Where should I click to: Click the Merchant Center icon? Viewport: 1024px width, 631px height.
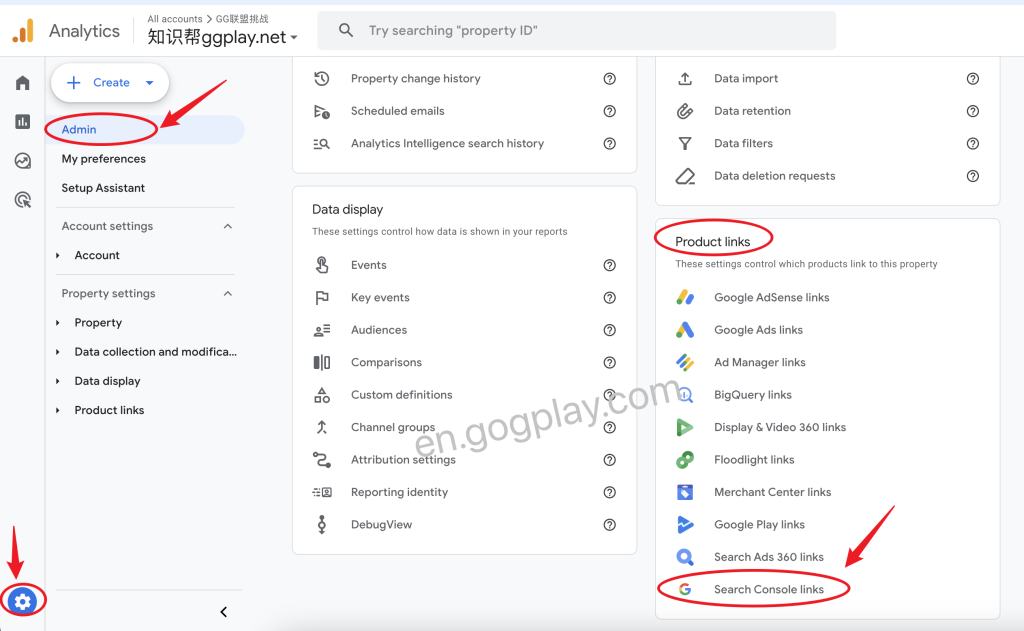tap(685, 492)
